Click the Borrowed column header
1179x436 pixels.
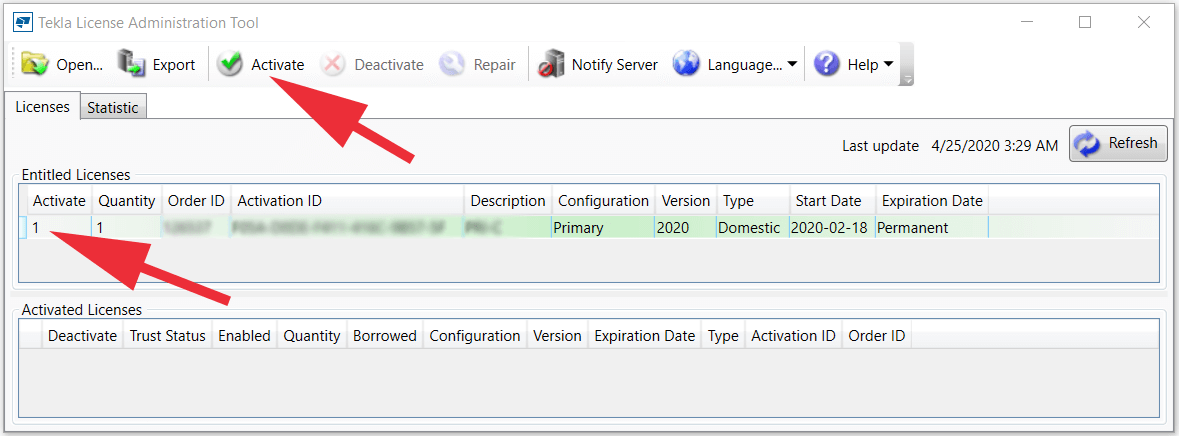pyautogui.click(x=385, y=336)
